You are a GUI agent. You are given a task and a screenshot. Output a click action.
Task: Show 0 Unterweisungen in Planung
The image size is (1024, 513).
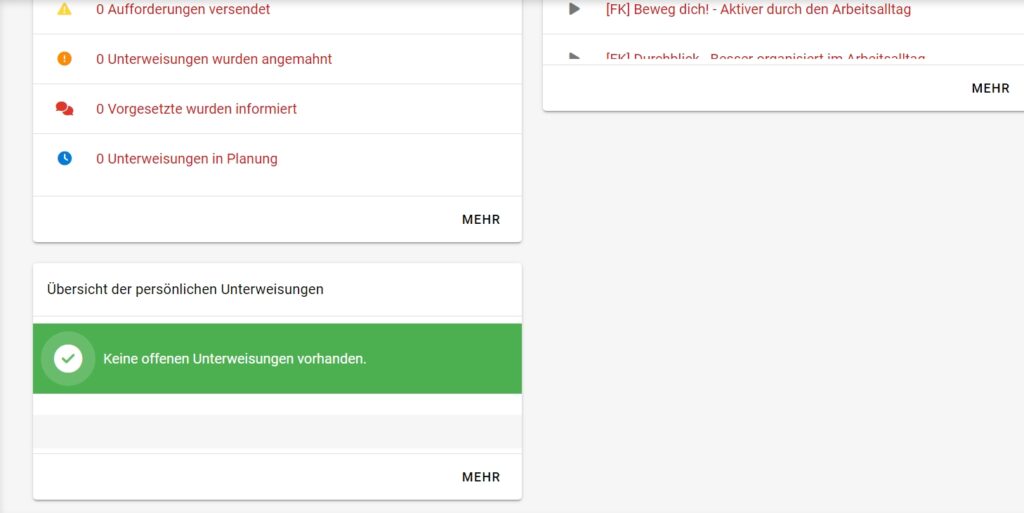pyautogui.click(x=187, y=158)
